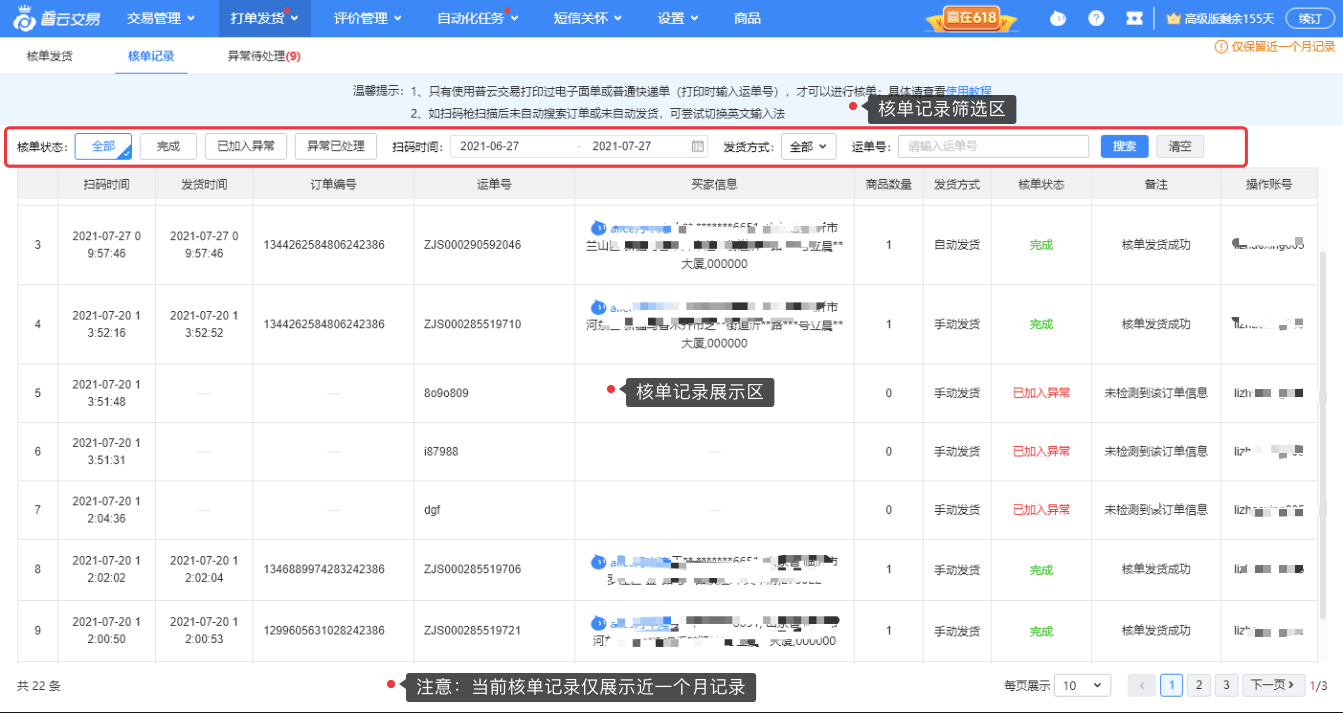
Task: Click waybill number ZJS000285519706
Action: (472, 569)
